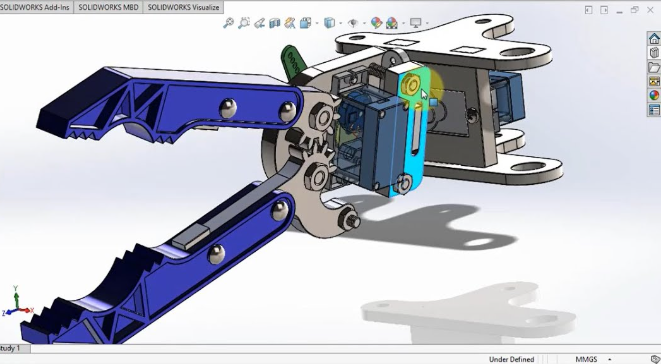Open SOLIDWORKS Resources home task pane
Screen dimensions: 668x364
coord(654,38)
